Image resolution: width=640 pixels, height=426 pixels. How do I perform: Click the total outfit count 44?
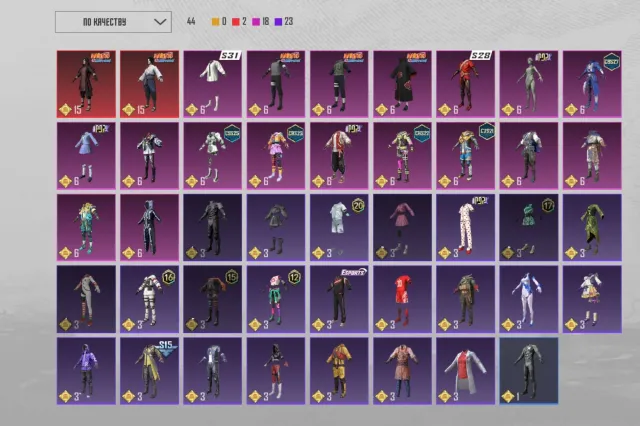tap(191, 22)
